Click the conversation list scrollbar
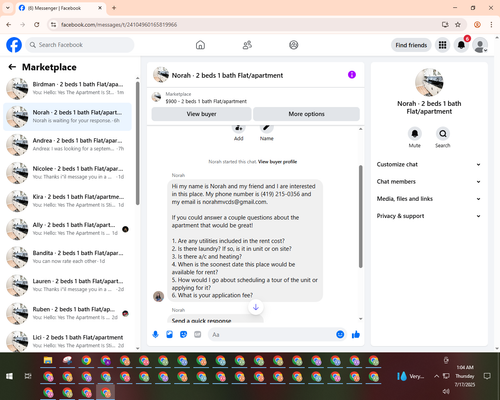 [x=138, y=143]
